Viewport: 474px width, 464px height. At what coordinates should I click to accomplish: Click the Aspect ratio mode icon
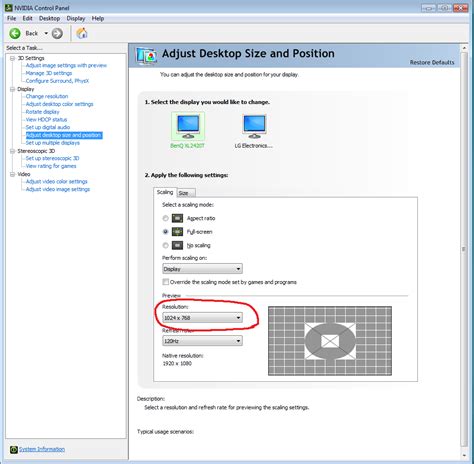click(x=177, y=218)
